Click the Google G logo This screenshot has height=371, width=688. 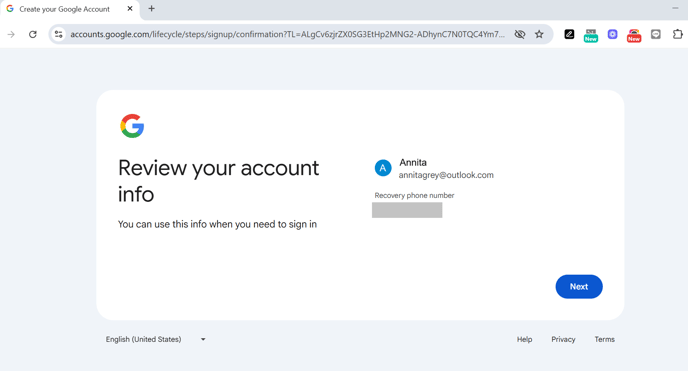pos(132,126)
